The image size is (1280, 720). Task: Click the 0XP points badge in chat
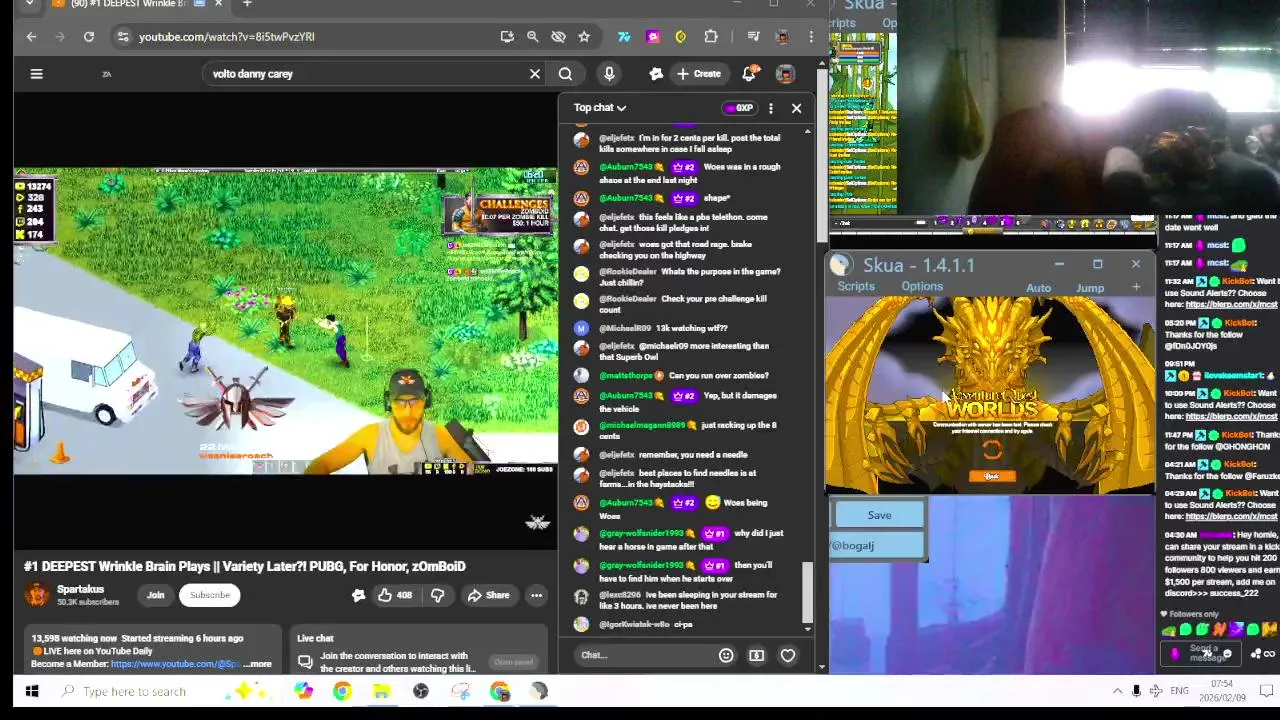point(740,108)
